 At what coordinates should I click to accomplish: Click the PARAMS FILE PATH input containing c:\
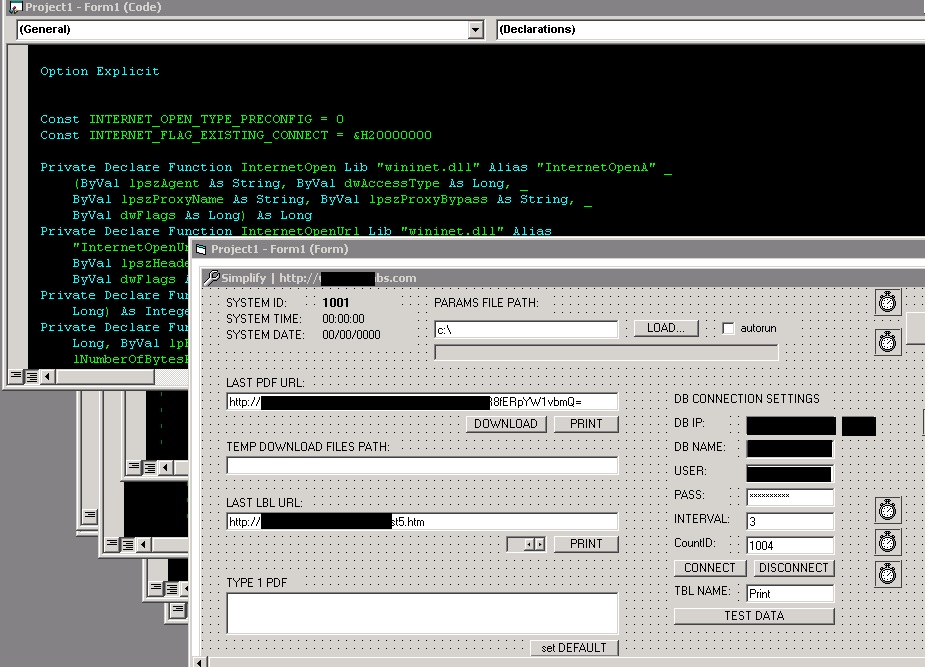526,330
